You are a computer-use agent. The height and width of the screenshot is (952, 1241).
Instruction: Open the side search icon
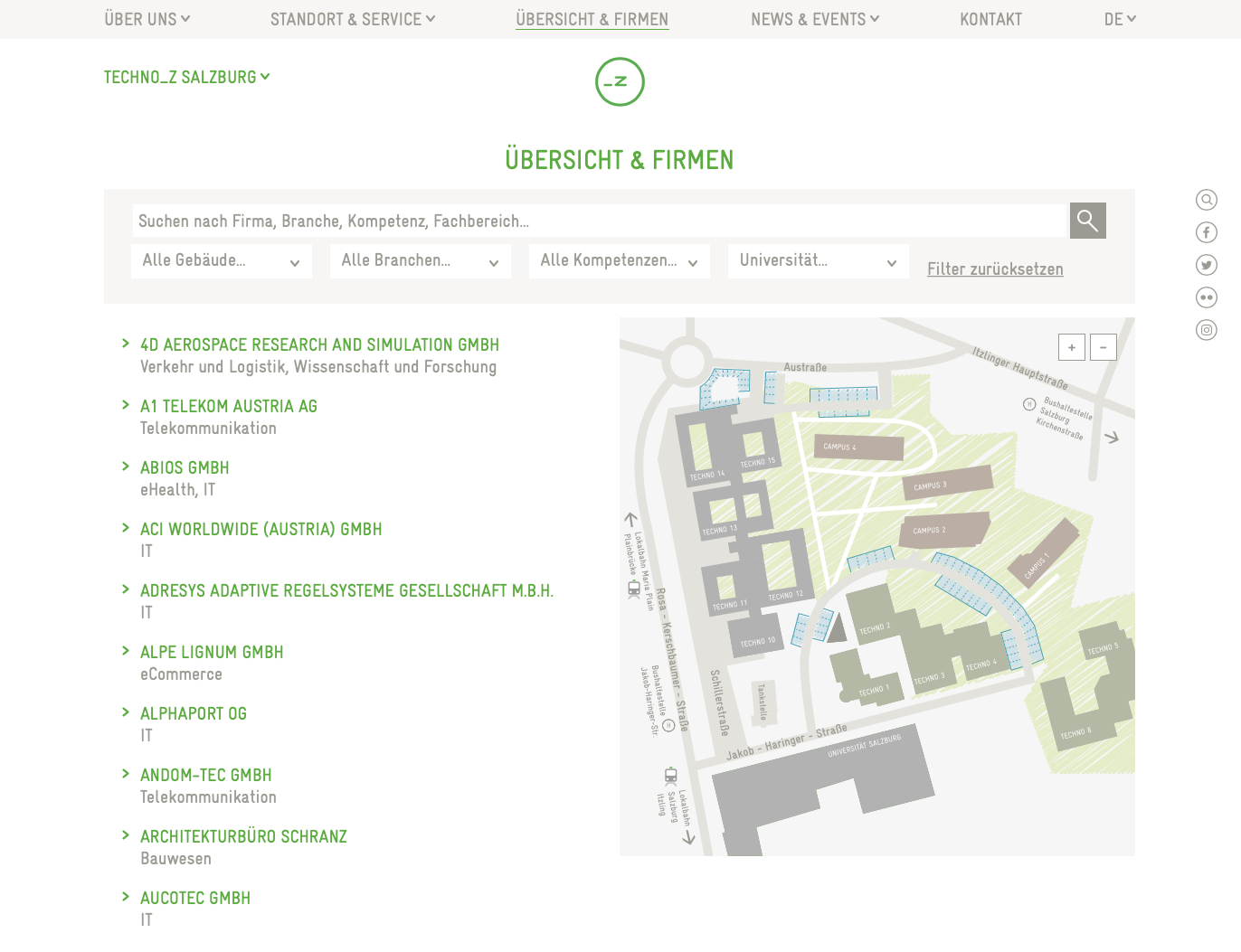1207,200
